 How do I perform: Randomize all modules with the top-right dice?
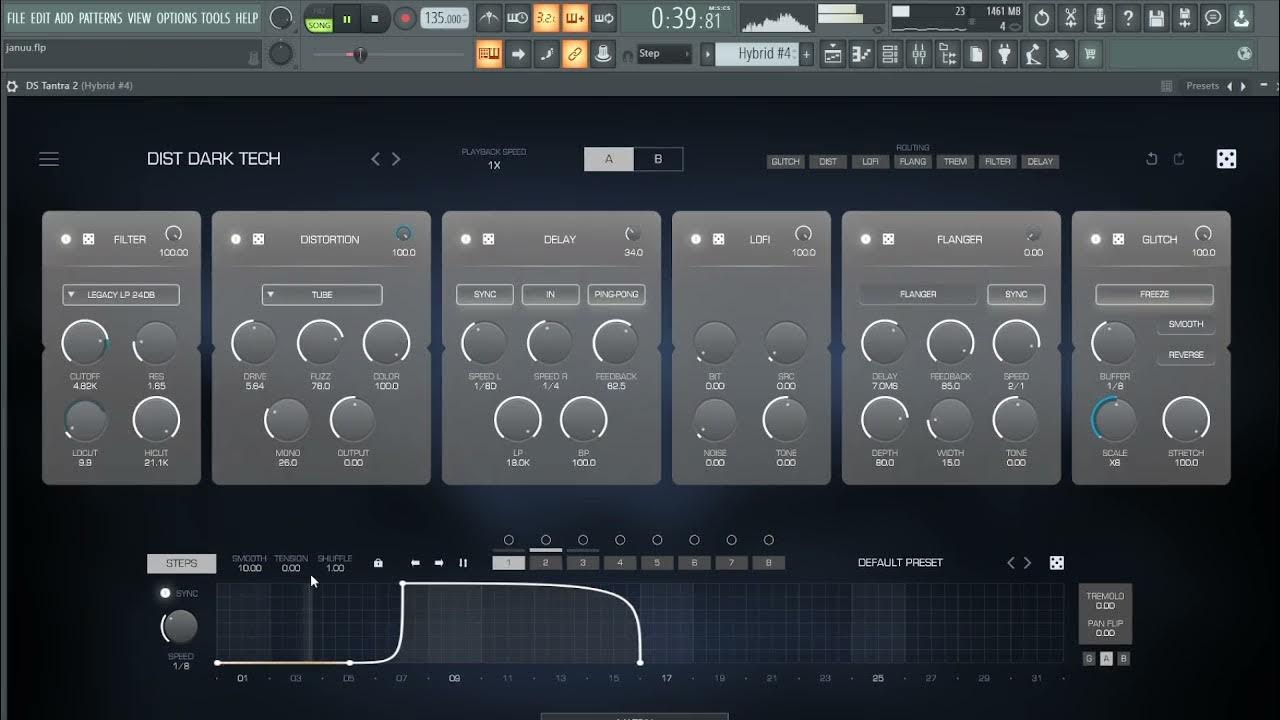point(1226,159)
